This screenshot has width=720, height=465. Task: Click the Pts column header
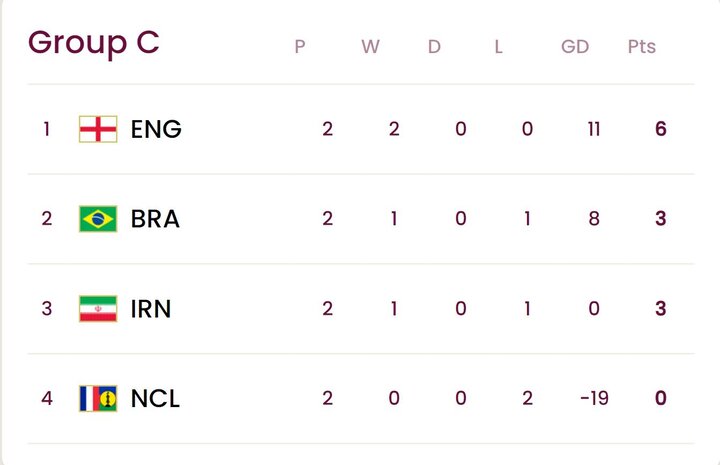click(642, 47)
